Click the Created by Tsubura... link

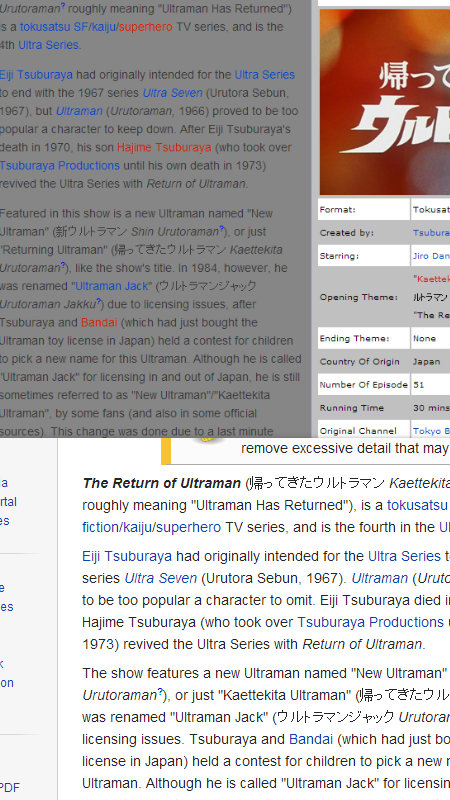(431, 233)
